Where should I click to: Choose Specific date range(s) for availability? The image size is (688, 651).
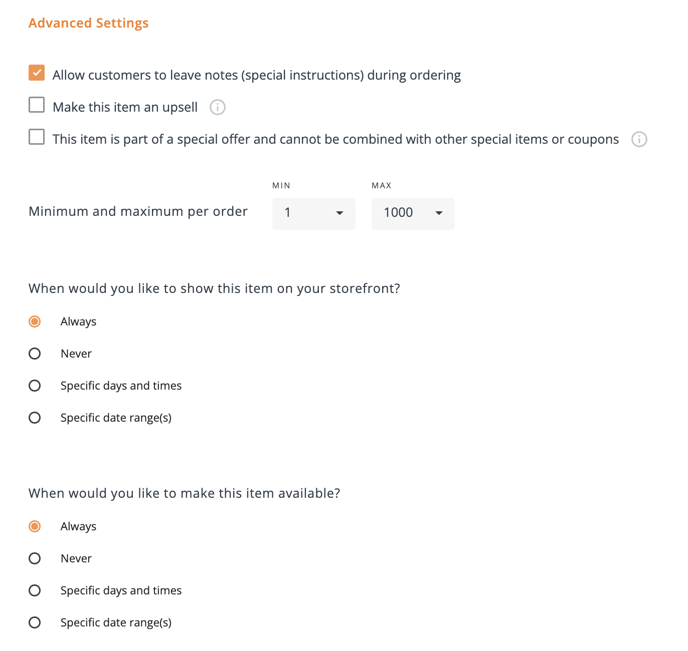35,622
